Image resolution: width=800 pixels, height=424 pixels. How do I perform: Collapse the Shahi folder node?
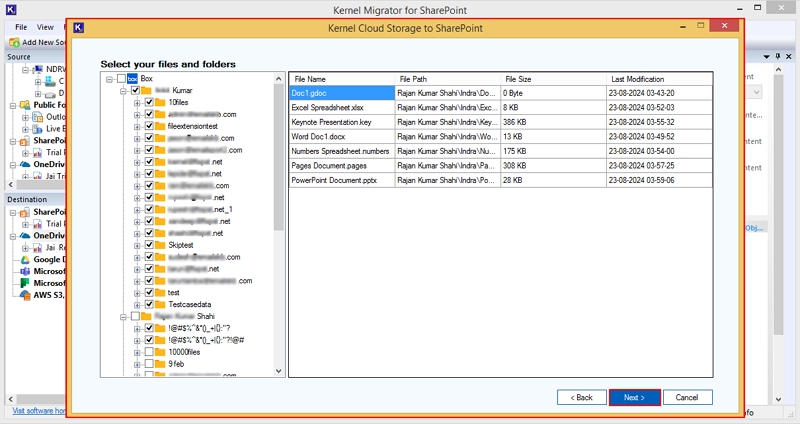(x=123, y=317)
